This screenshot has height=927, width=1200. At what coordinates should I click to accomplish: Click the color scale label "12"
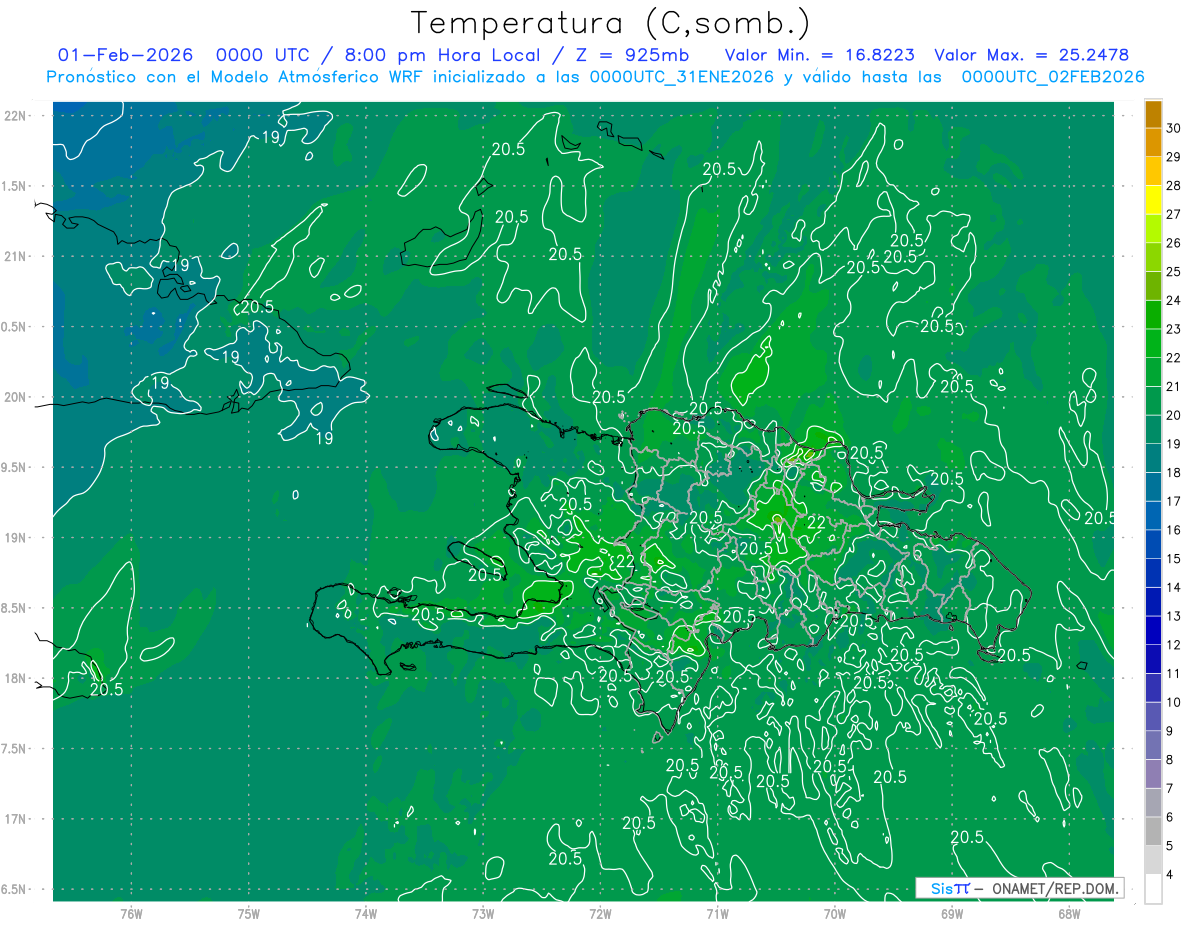[x=1174, y=645]
